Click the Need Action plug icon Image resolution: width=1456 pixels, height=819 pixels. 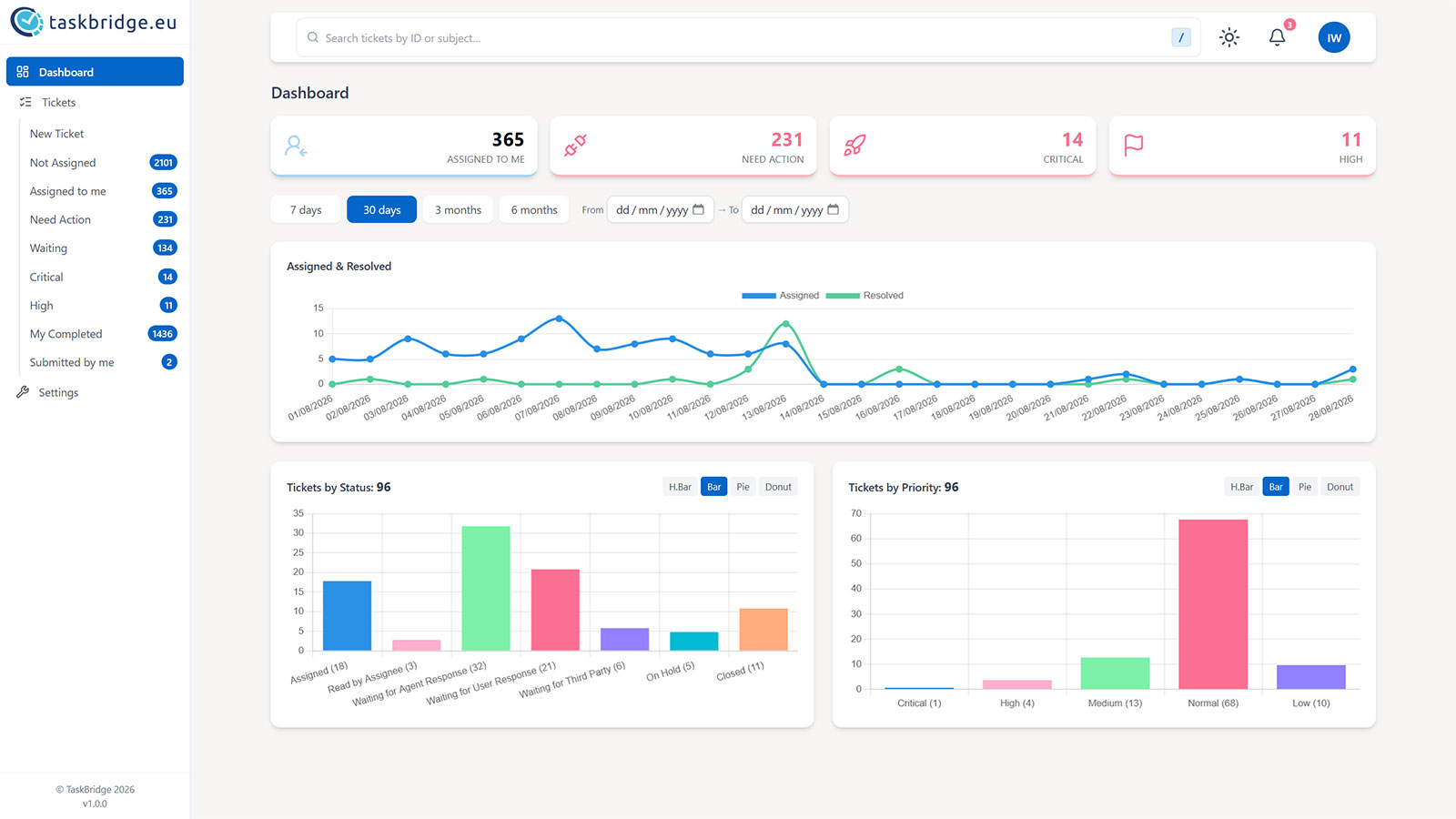click(575, 146)
